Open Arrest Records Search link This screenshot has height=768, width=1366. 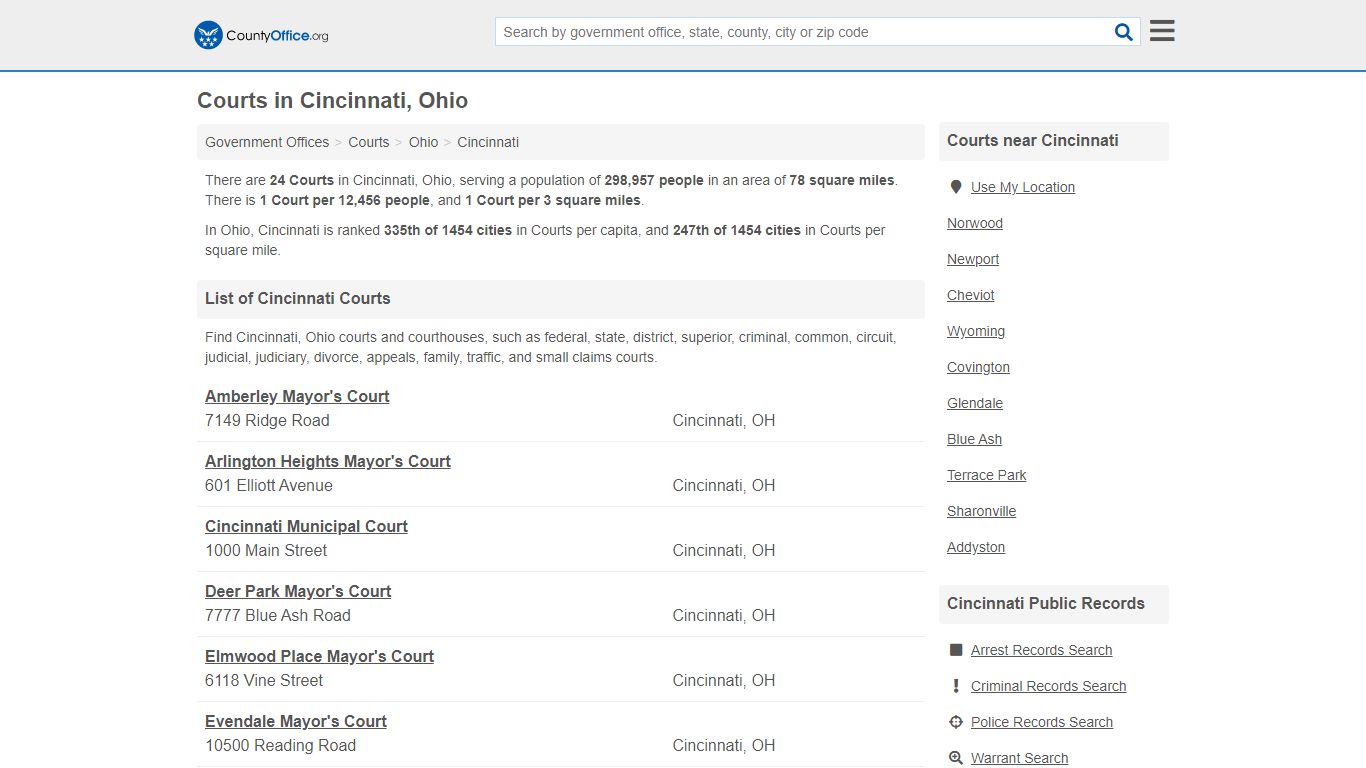(1041, 650)
